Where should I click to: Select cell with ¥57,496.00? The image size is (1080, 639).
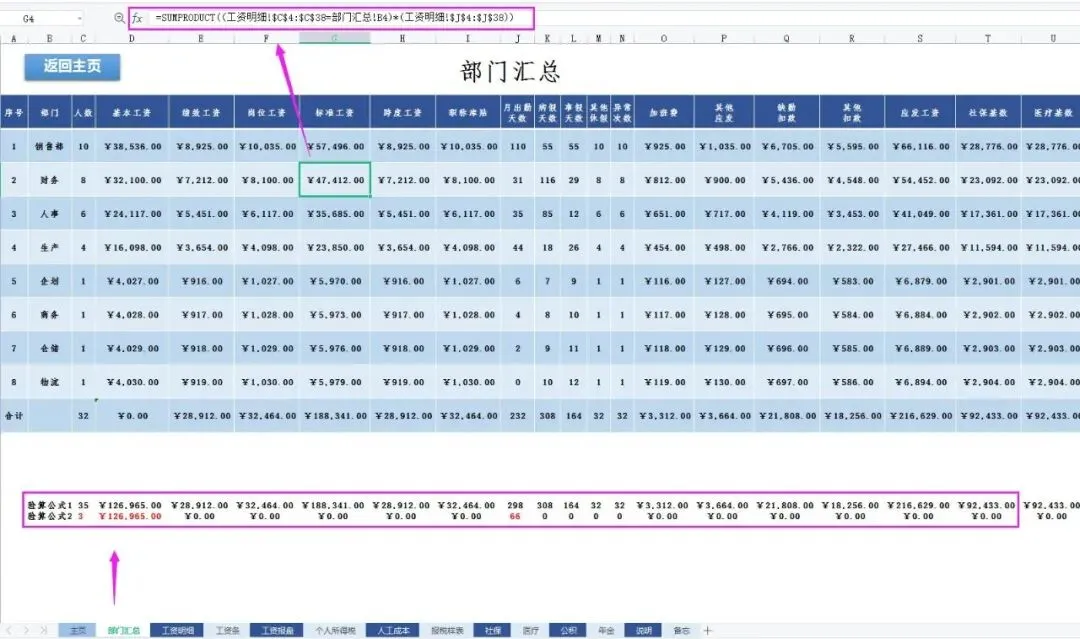tap(335, 146)
